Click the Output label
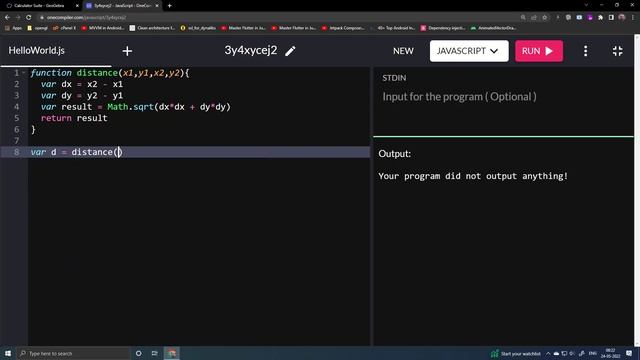Image resolution: width=640 pixels, height=360 pixels. point(394,153)
